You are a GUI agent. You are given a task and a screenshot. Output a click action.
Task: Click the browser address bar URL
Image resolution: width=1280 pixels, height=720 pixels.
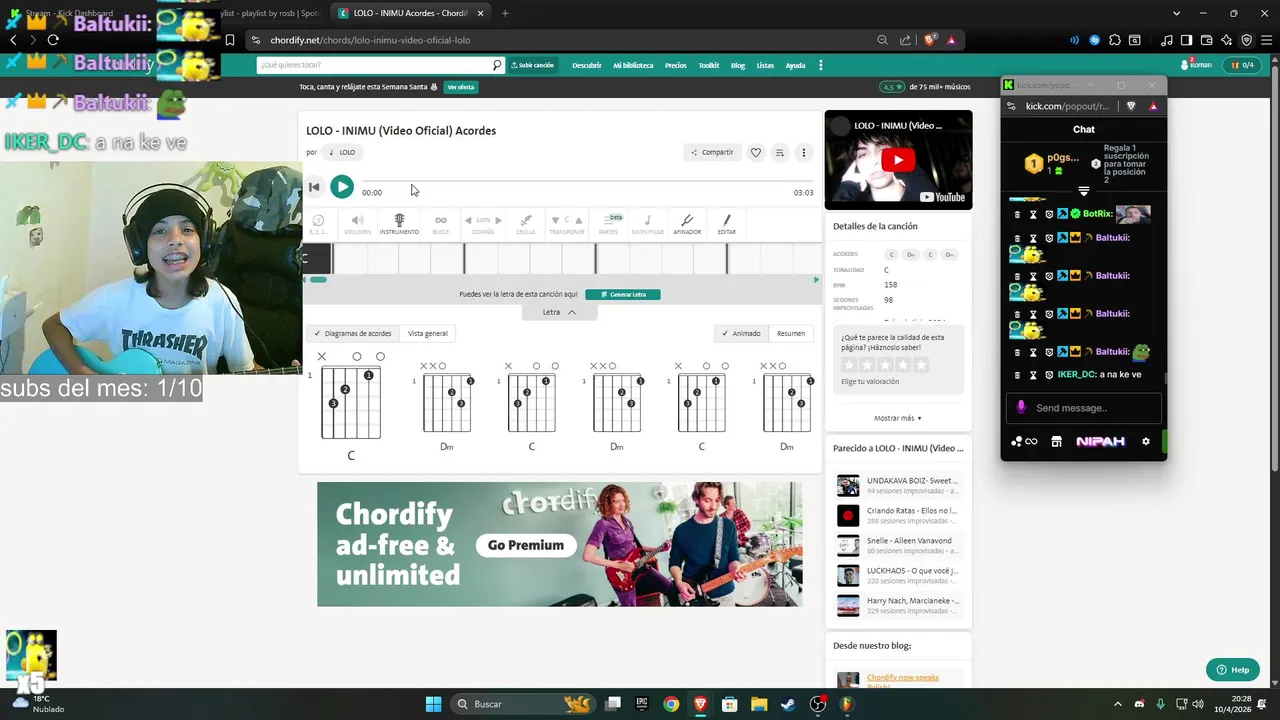(x=370, y=40)
